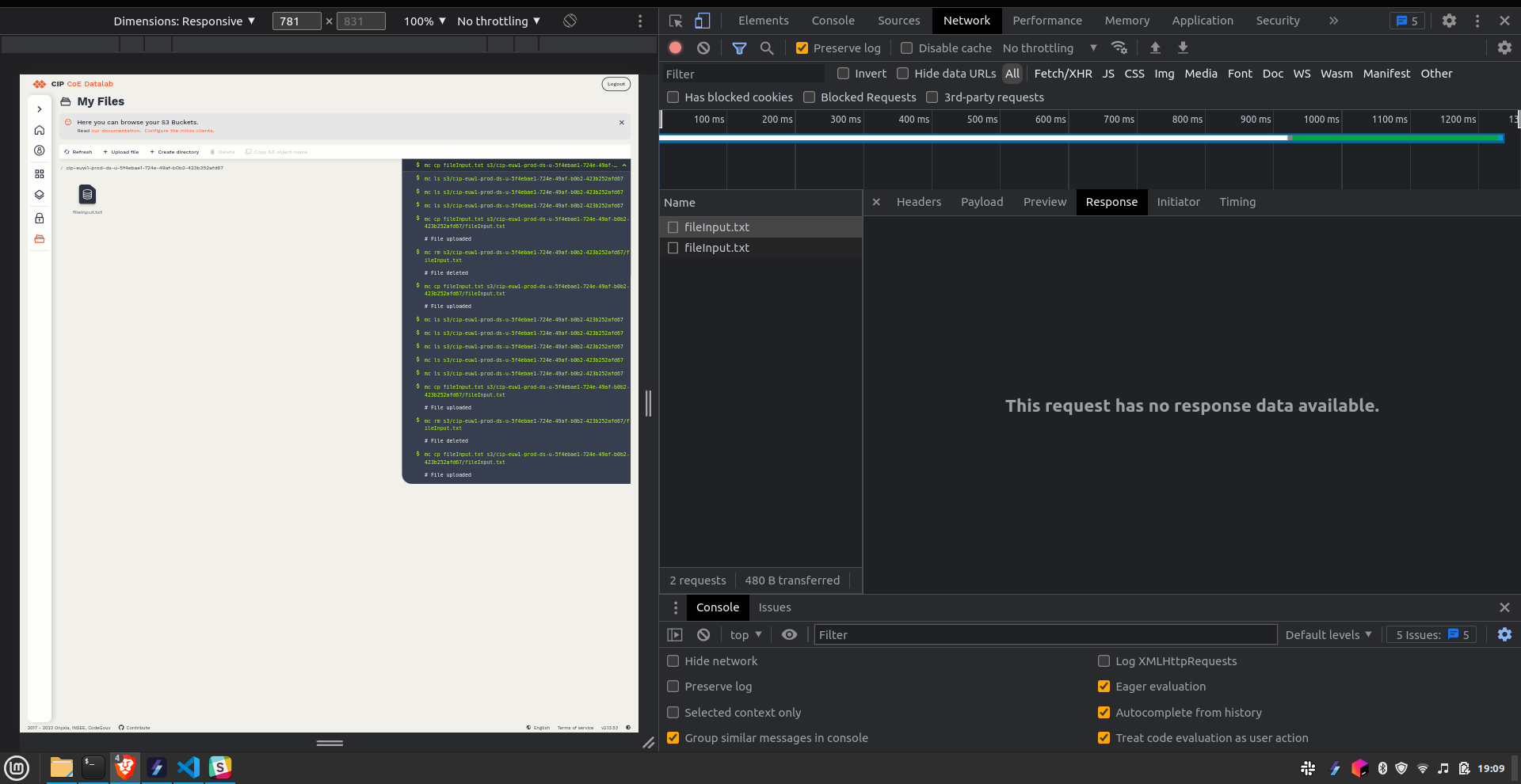The height and width of the screenshot is (784, 1521).
Task: Open the network request filter funnel icon
Action: 740,48
